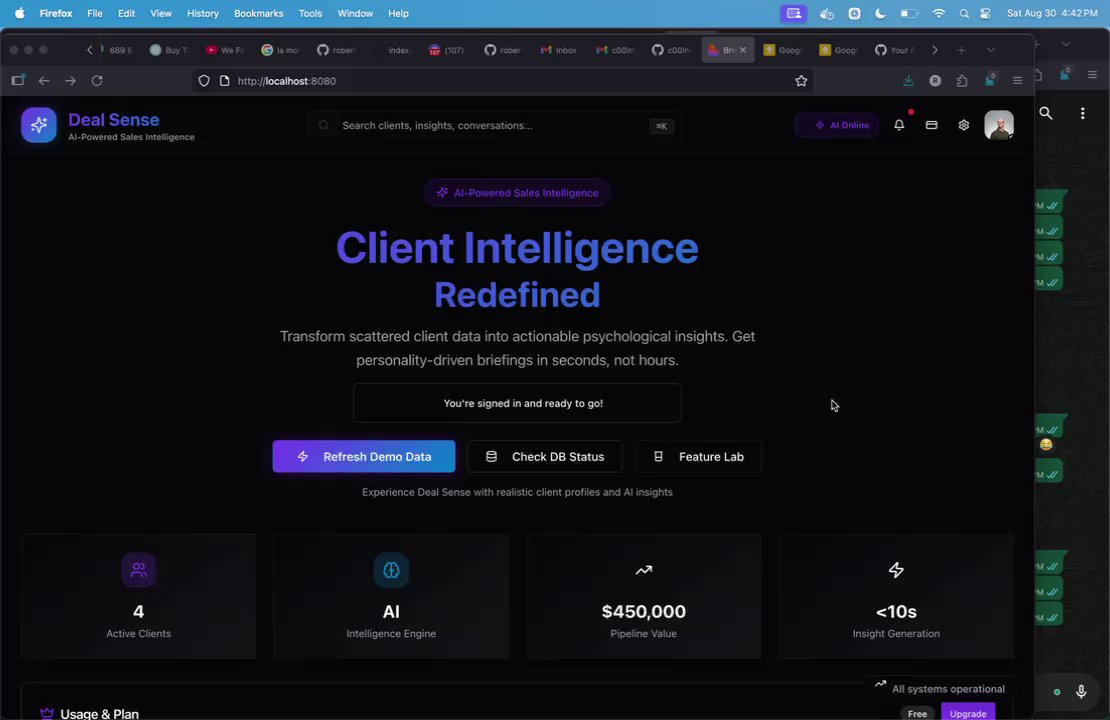Screen dimensions: 1110x720
Task: Click battery status in menu bar
Action: [909, 13]
